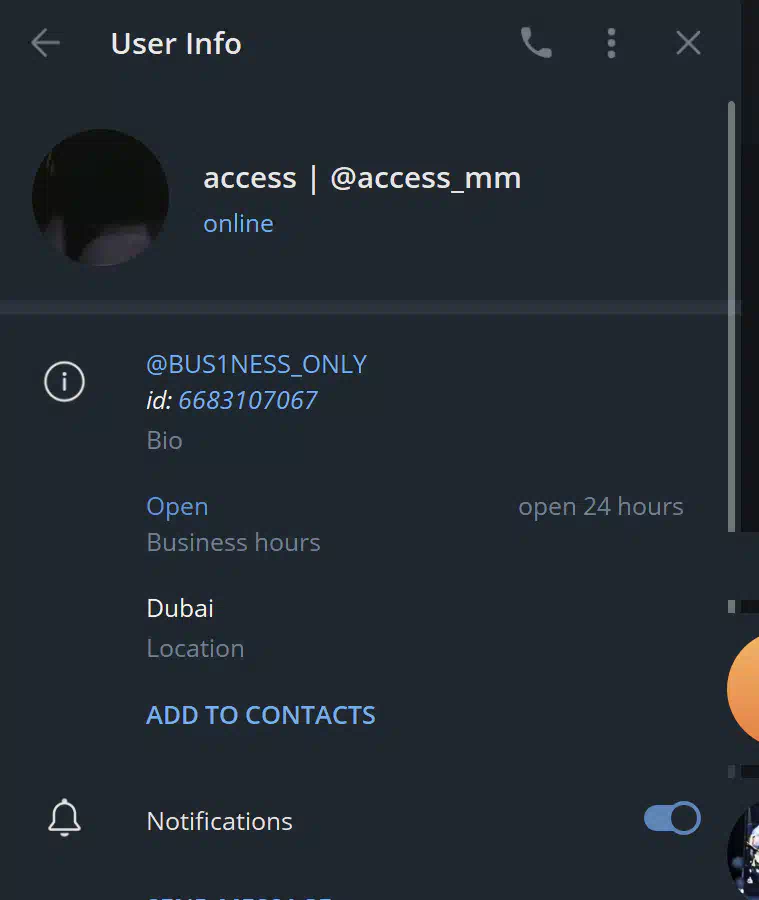
Task: Click ADD TO CONTACTS
Action: [x=261, y=715]
